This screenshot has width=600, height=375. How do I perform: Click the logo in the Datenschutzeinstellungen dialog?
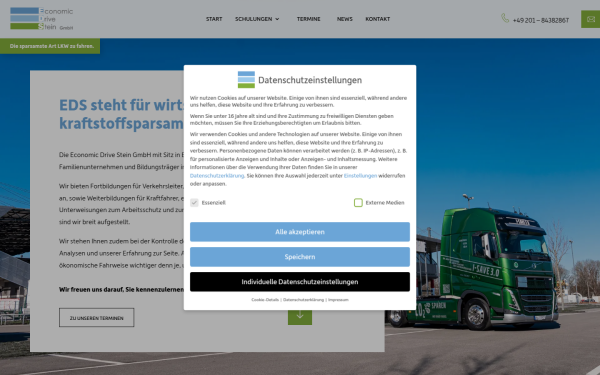(x=246, y=80)
